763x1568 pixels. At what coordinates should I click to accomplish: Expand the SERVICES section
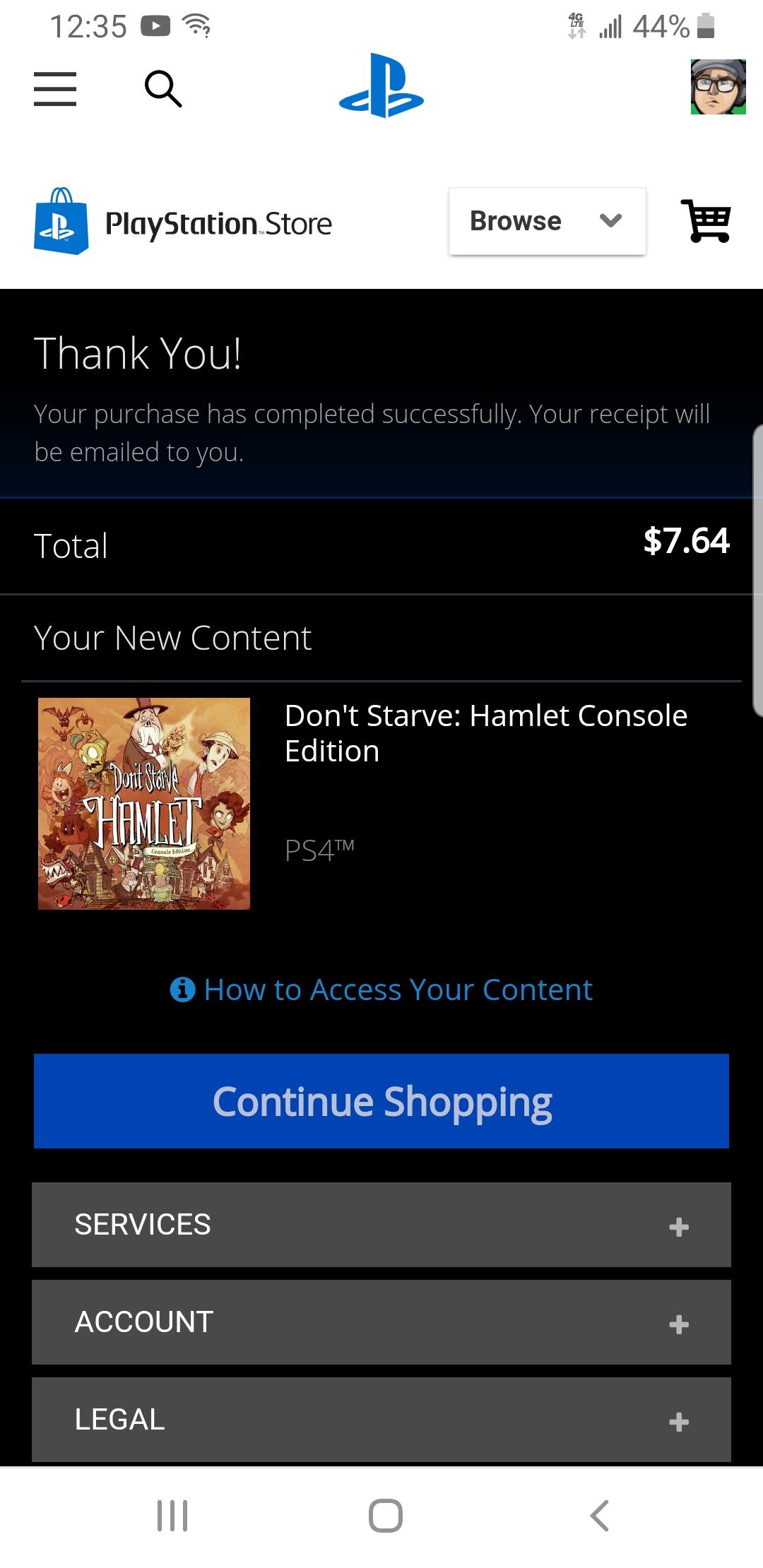pos(381,1225)
